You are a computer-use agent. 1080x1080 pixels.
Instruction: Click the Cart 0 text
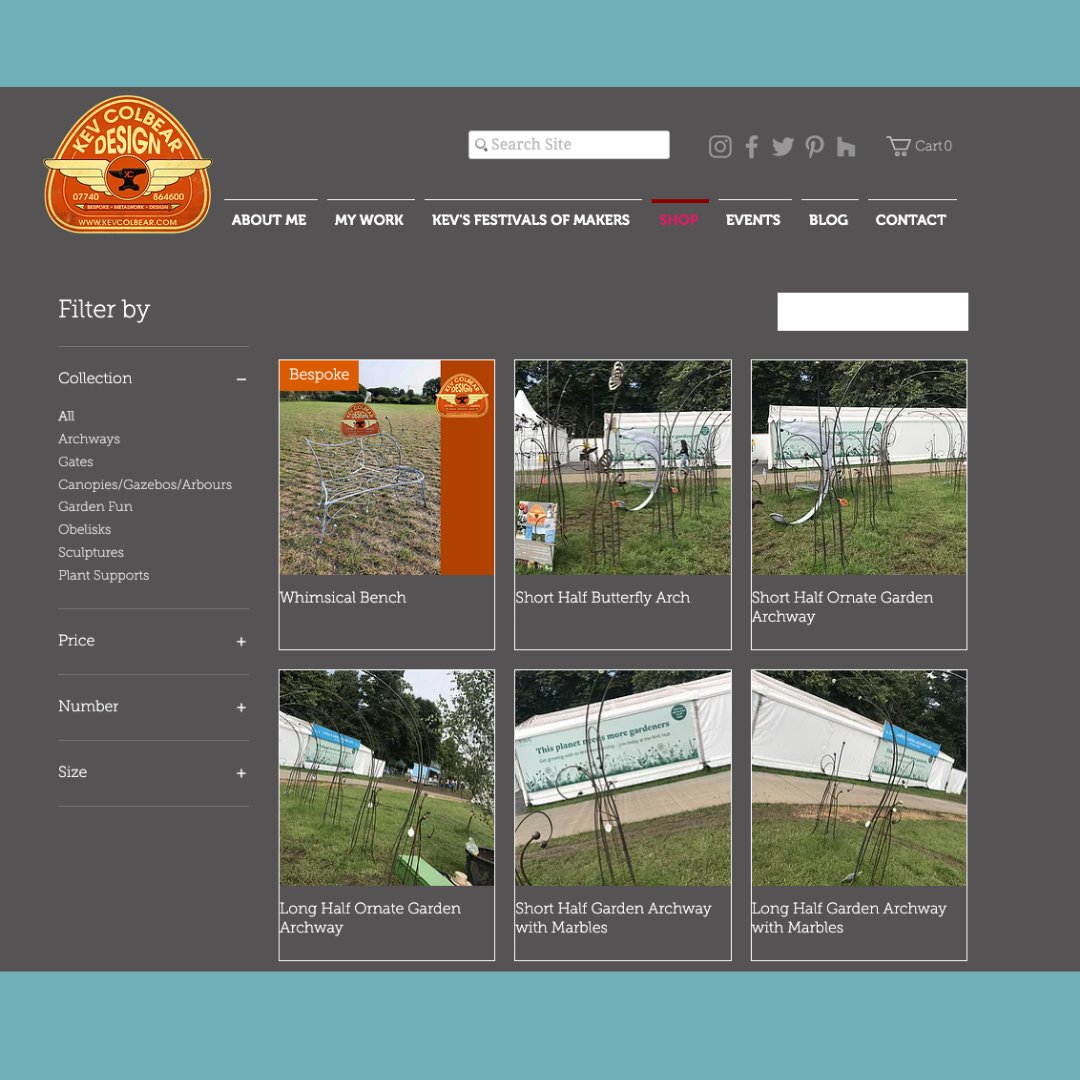click(x=933, y=145)
